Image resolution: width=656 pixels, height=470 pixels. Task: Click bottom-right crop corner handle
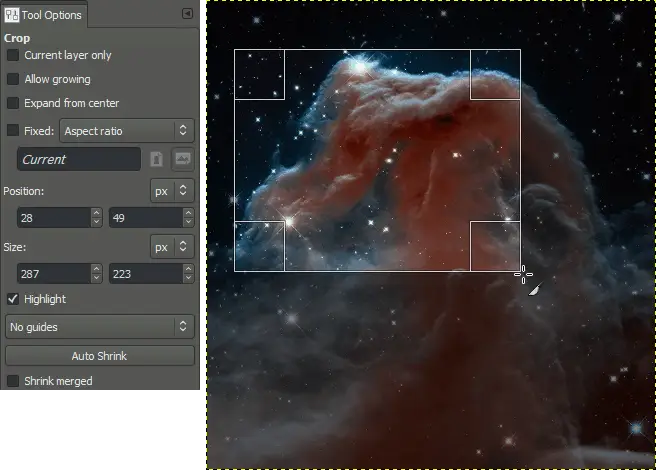pos(495,246)
